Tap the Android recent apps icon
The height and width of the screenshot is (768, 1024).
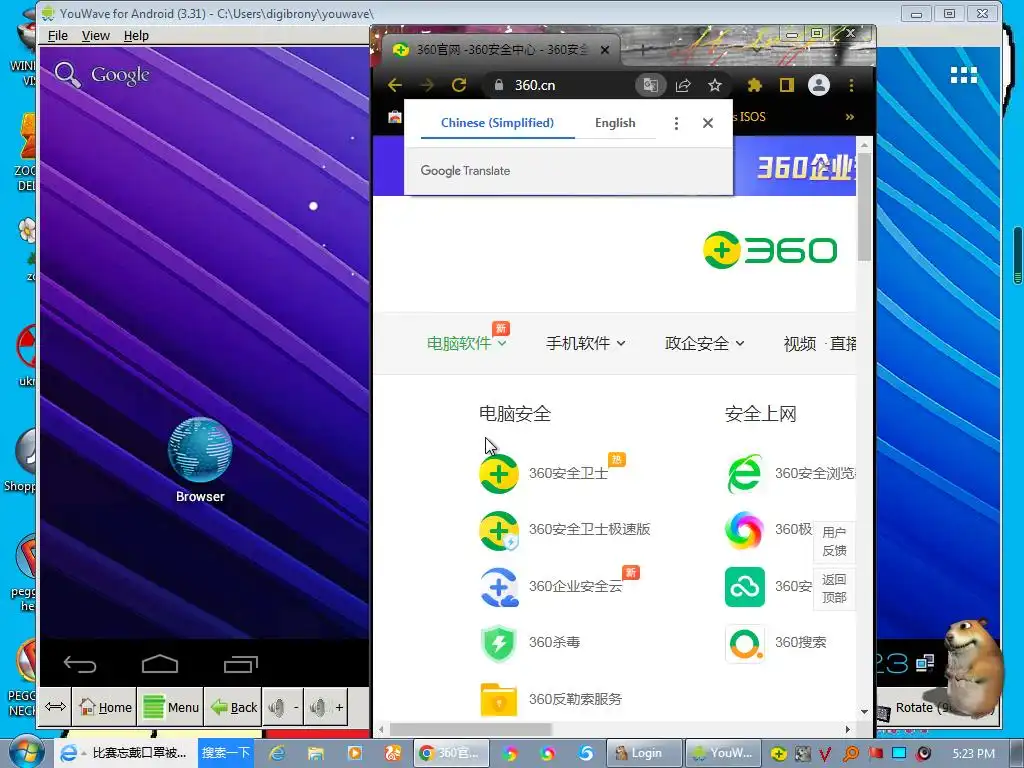pos(241,664)
